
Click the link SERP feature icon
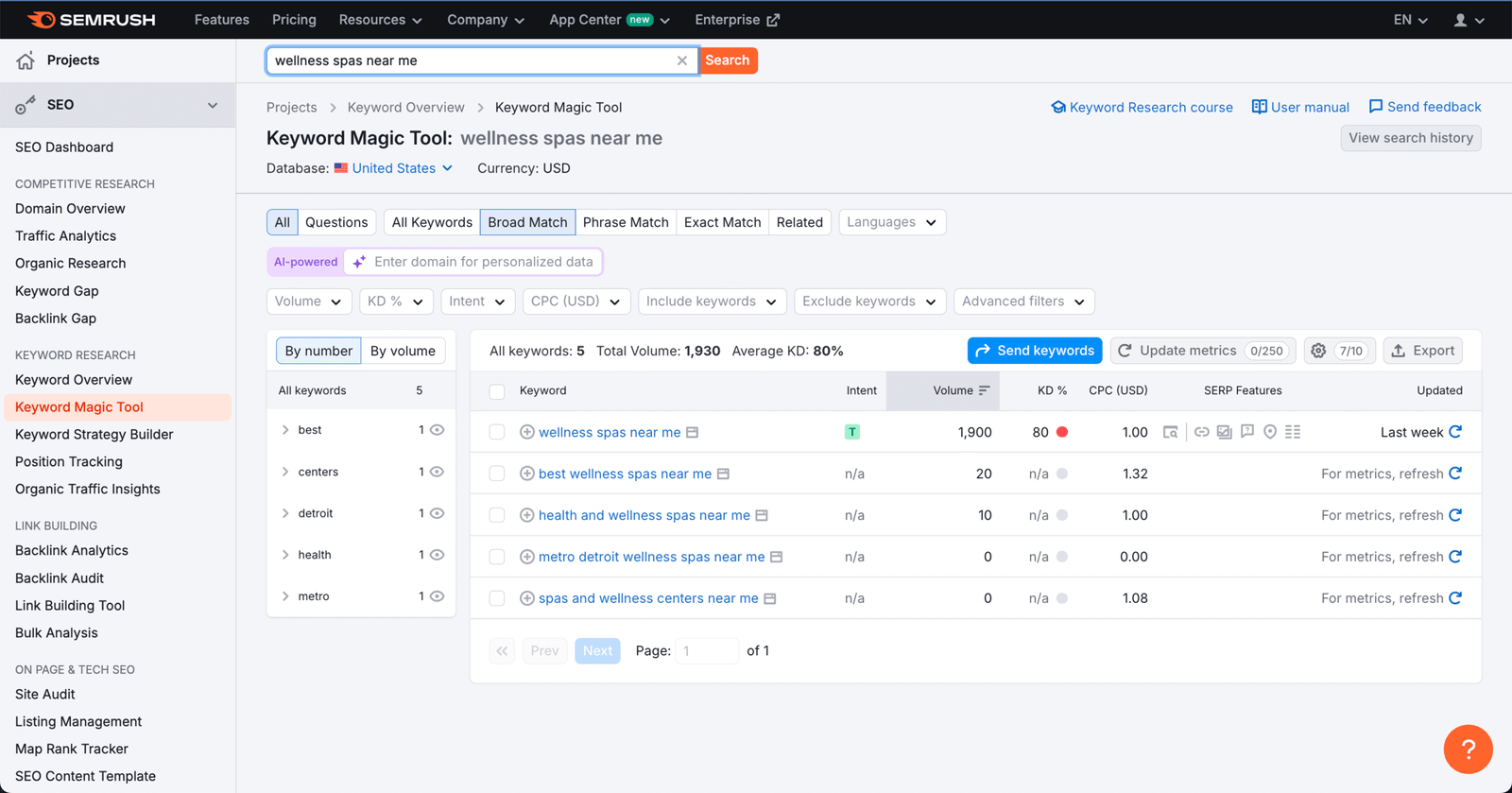coord(1202,432)
